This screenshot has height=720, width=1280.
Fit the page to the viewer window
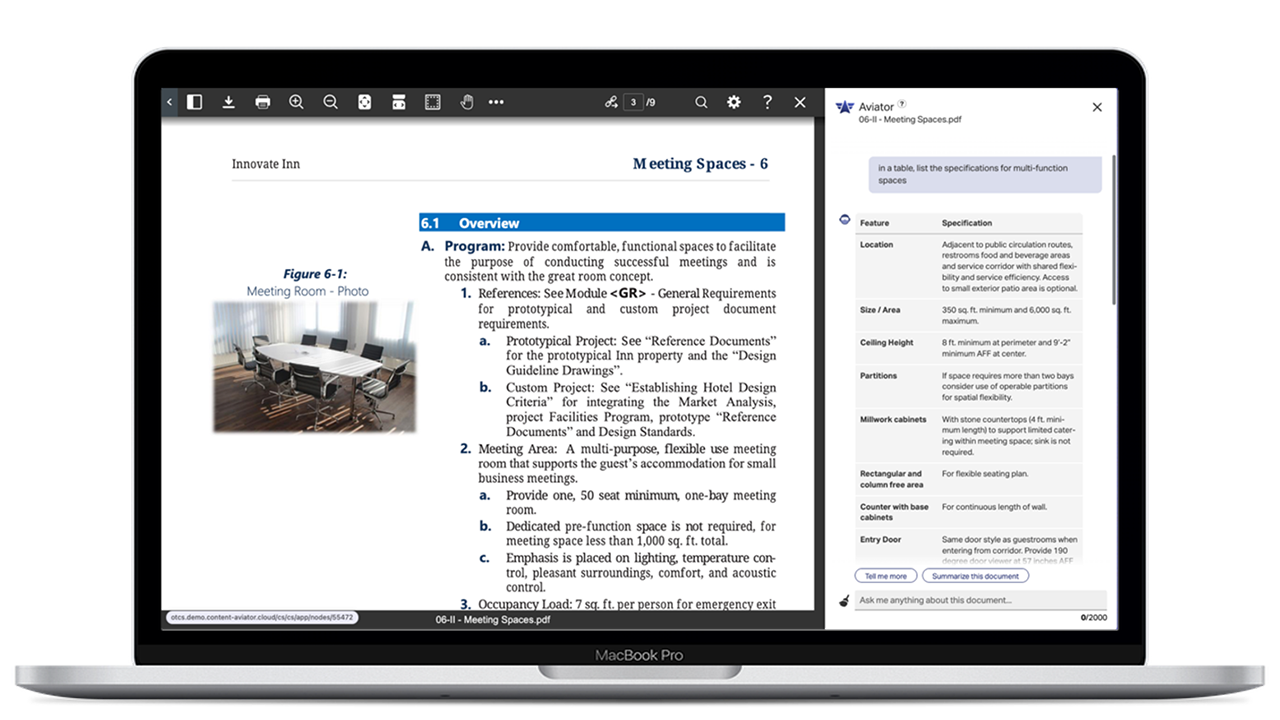[364, 102]
